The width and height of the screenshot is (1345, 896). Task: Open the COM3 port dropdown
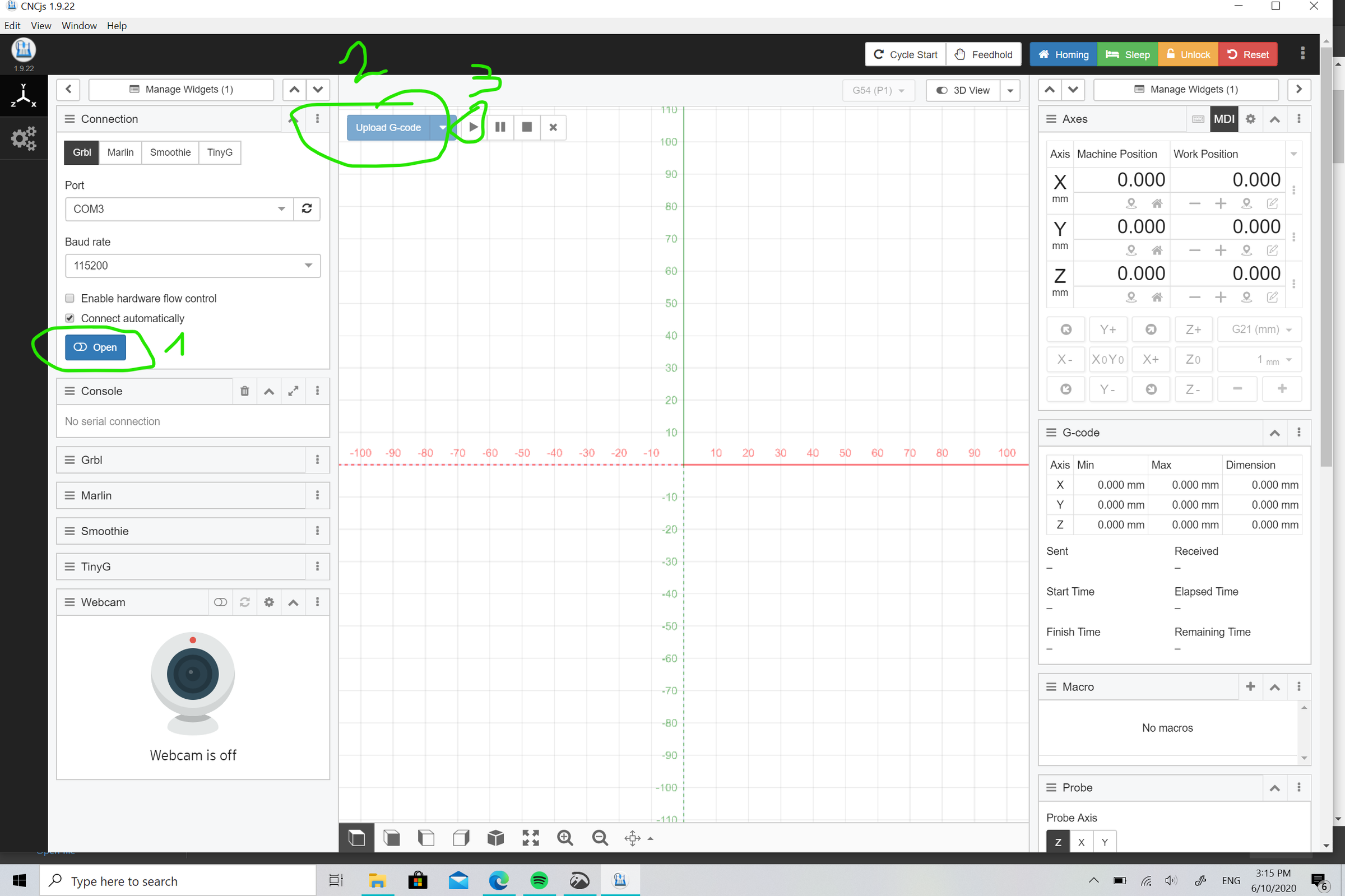point(179,208)
